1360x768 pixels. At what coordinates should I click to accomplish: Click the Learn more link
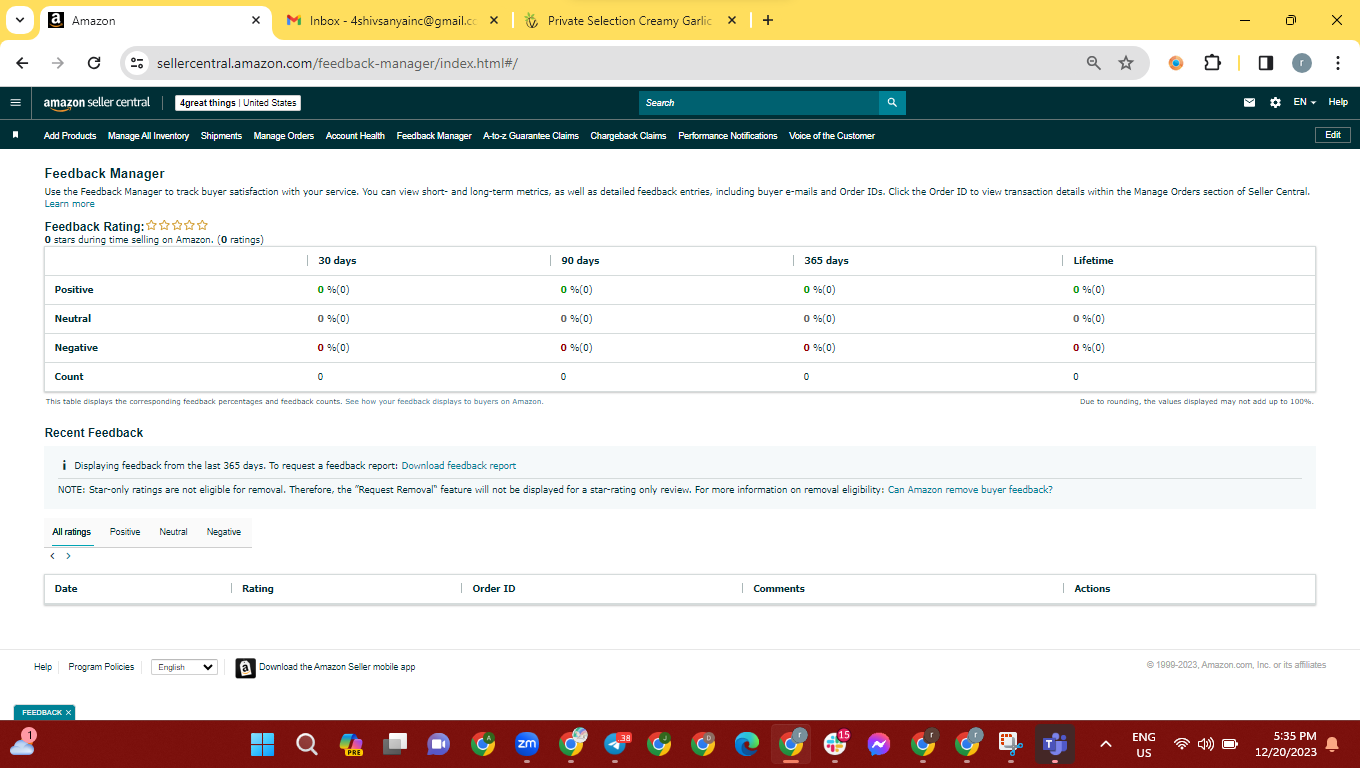tap(70, 204)
